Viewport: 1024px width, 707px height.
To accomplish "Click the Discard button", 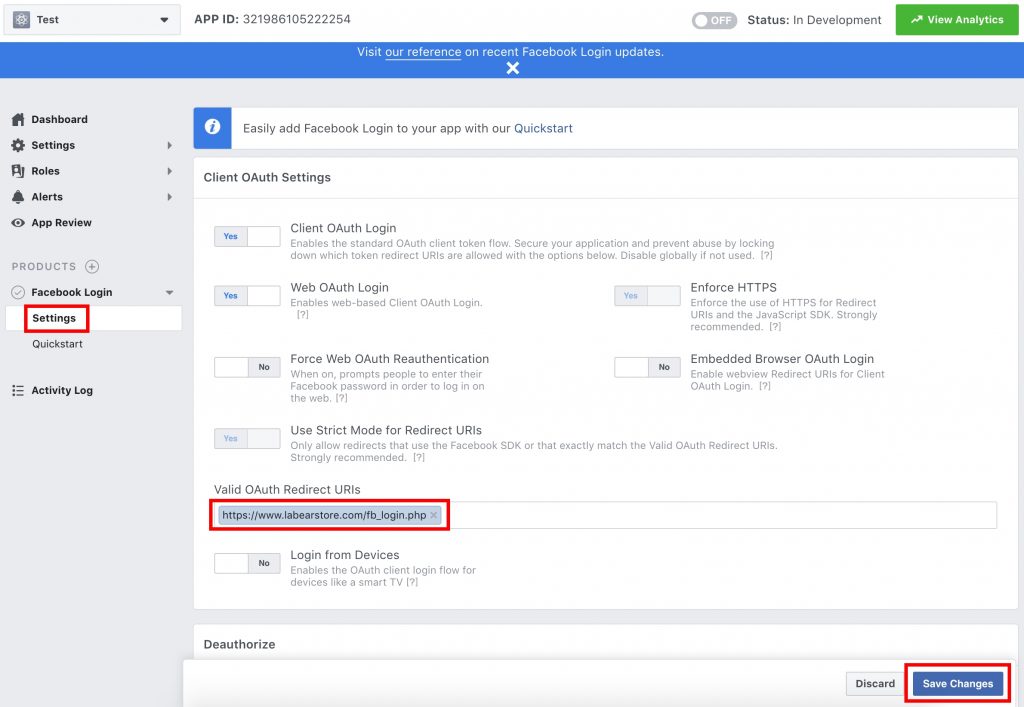I will (x=875, y=683).
